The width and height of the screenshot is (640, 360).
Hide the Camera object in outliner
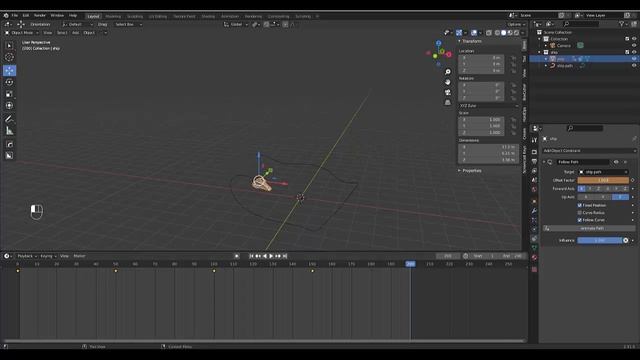634,45
